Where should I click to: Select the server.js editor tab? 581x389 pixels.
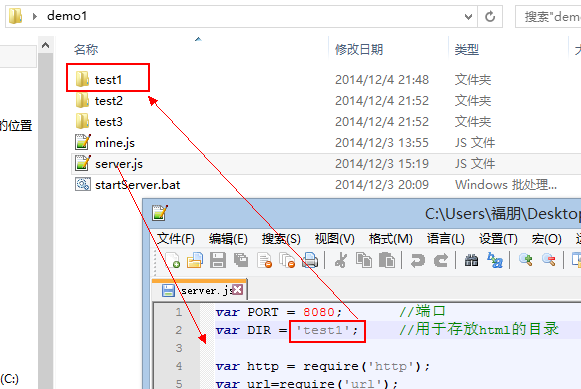click(x=199, y=290)
